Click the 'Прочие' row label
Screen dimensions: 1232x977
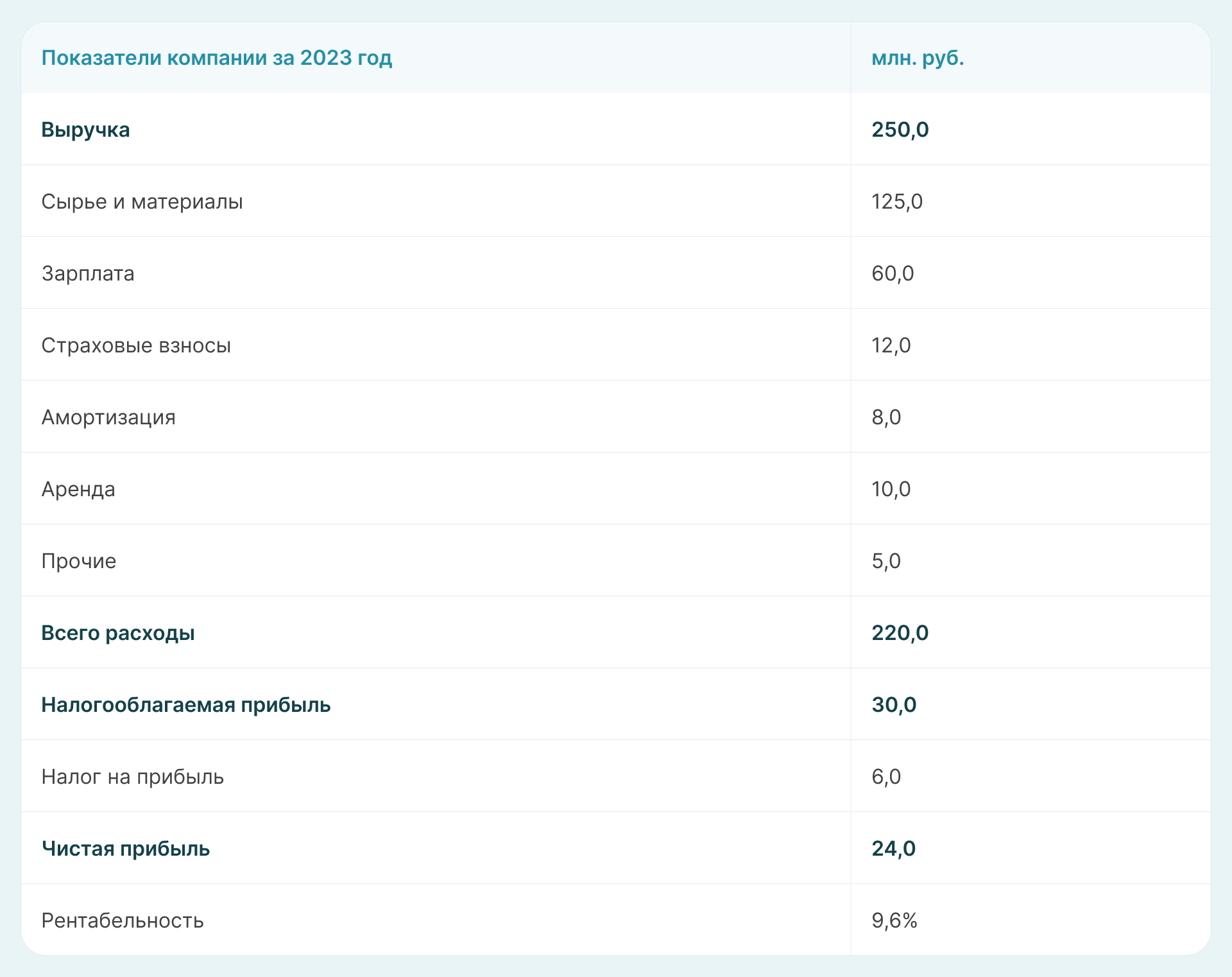click(79, 561)
